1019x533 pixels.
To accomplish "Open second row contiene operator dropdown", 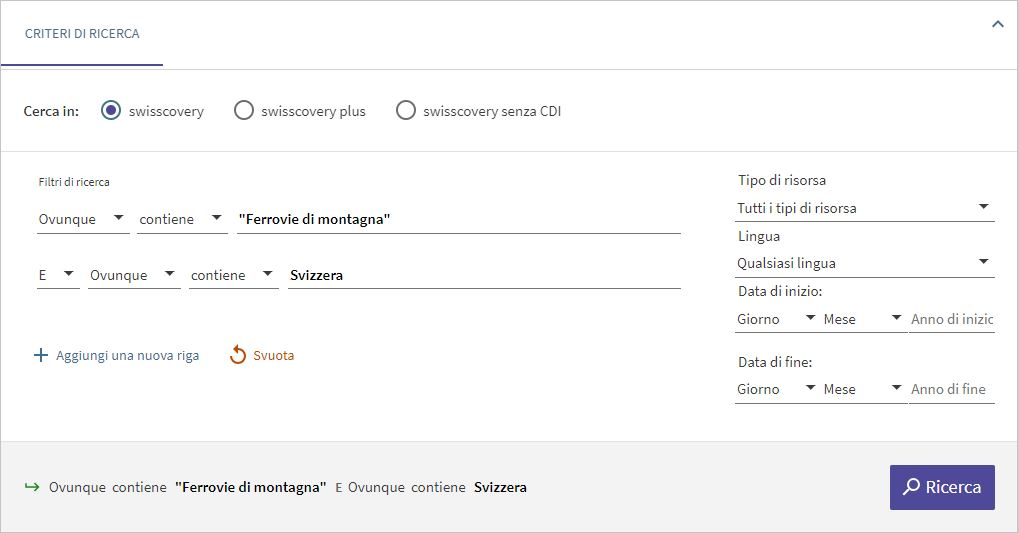I will tap(234, 275).
